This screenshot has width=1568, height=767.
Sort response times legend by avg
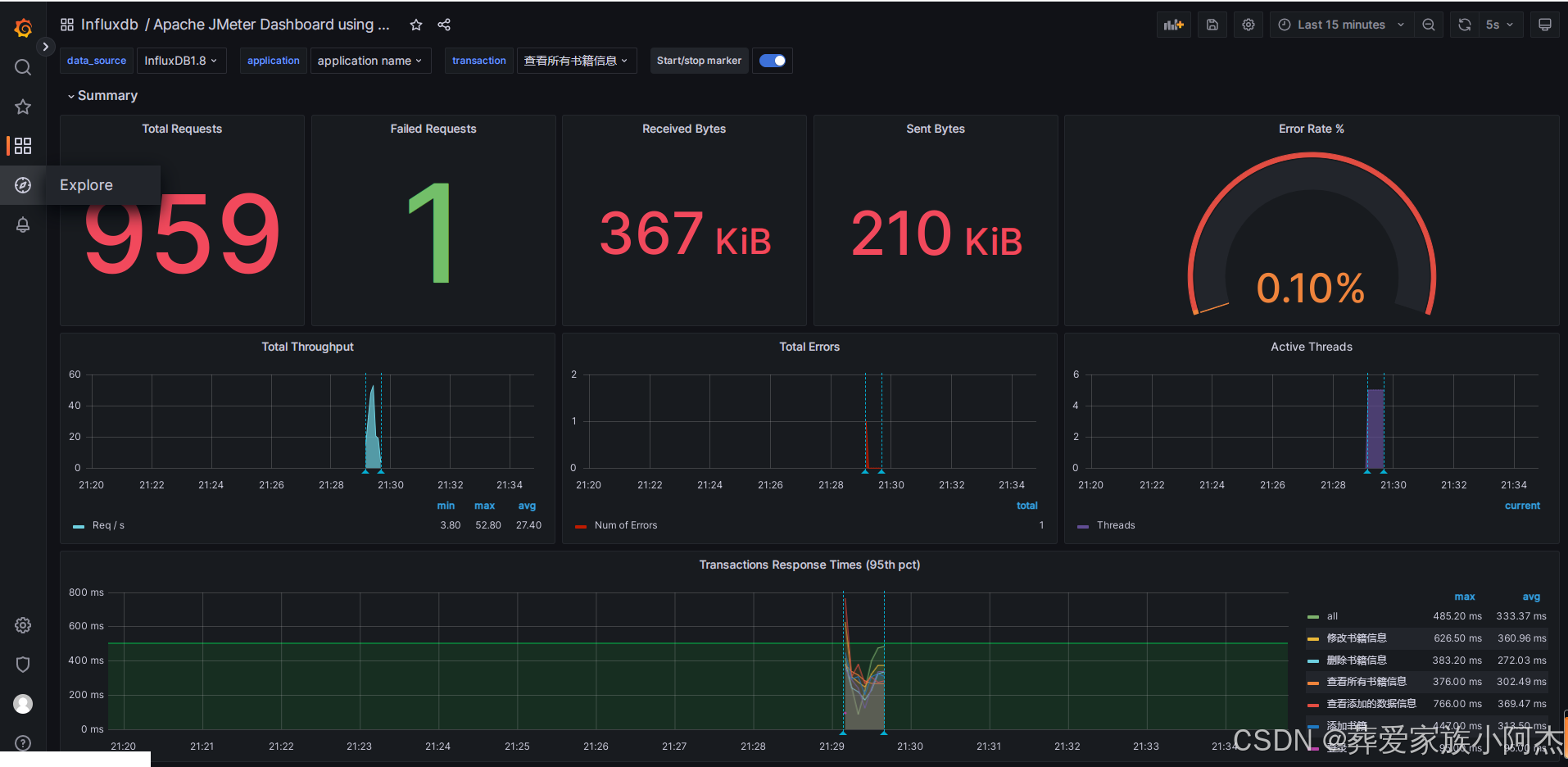point(1531,597)
